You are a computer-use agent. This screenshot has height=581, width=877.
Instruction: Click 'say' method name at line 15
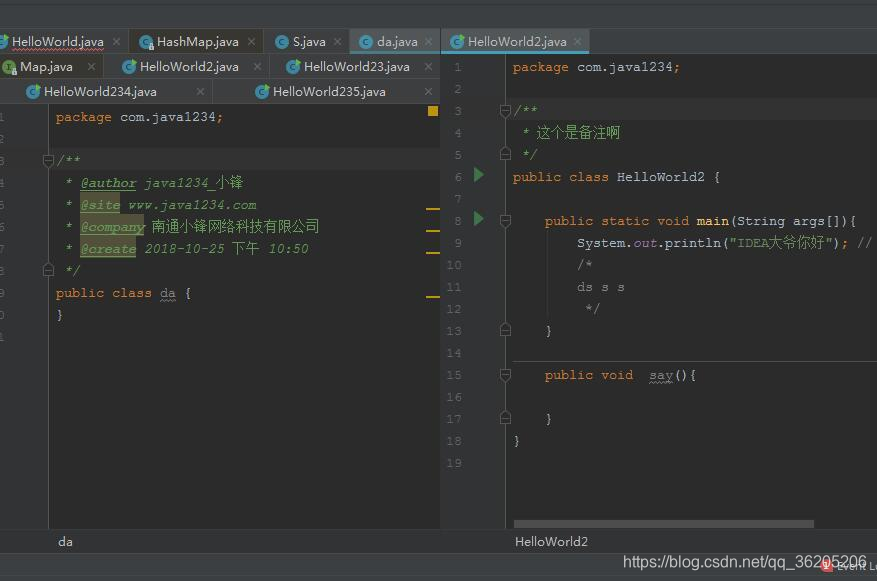(661, 376)
